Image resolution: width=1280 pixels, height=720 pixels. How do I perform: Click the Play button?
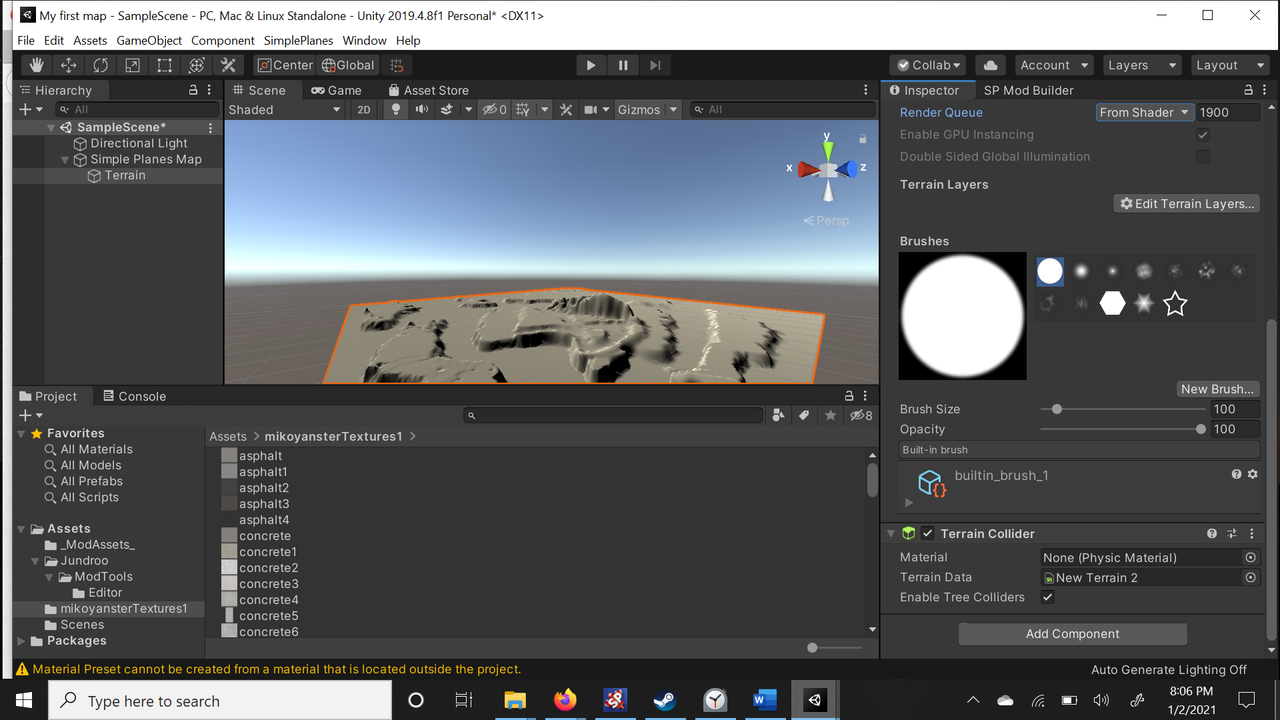pos(591,65)
